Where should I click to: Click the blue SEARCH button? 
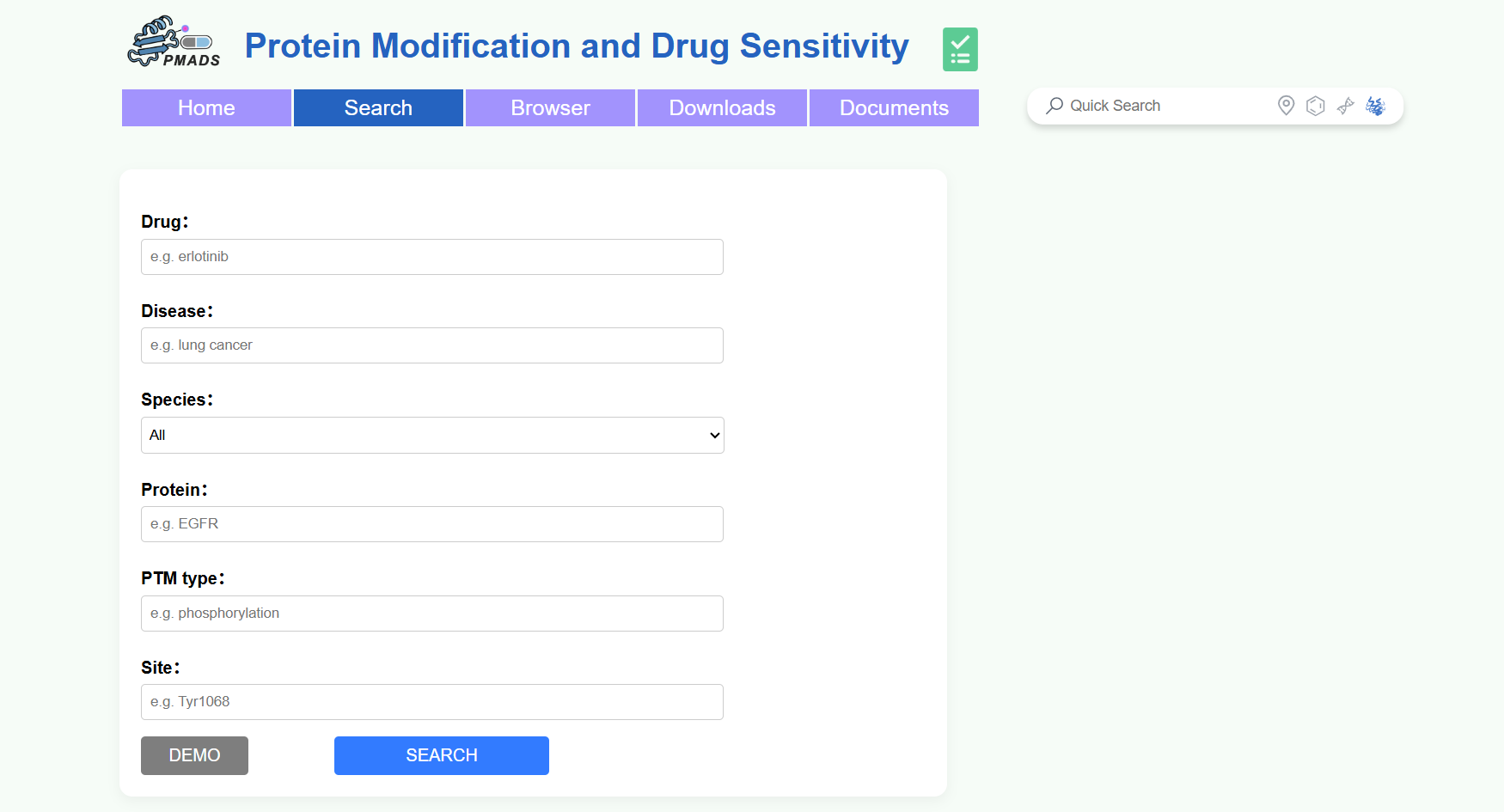(x=441, y=755)
